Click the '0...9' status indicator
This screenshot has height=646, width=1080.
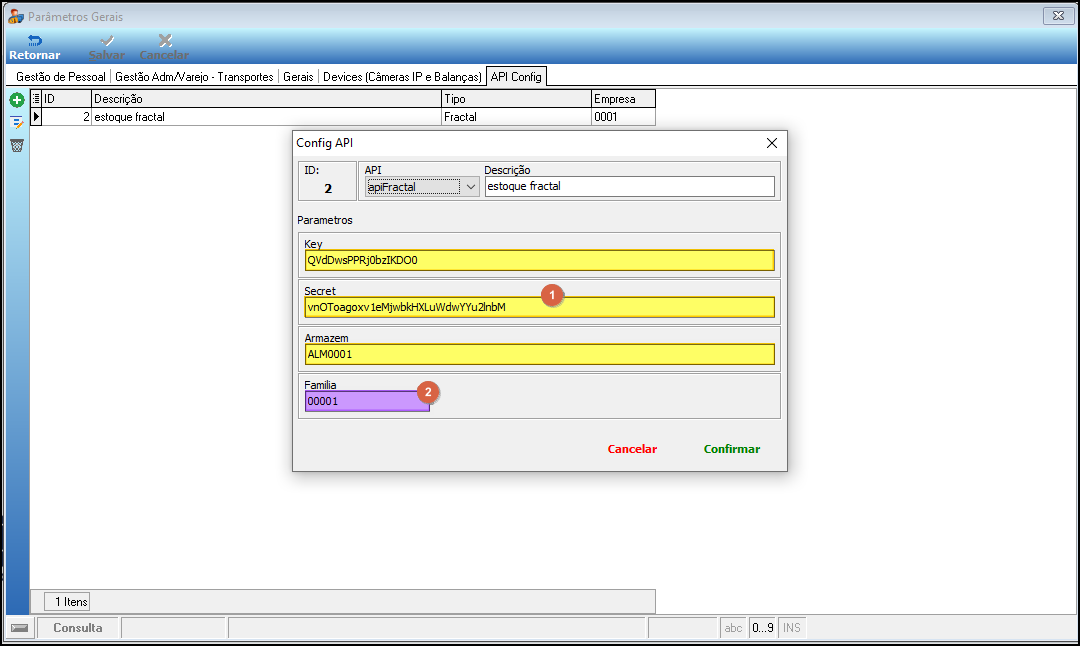pyautogui.click(x=762, y=627)
